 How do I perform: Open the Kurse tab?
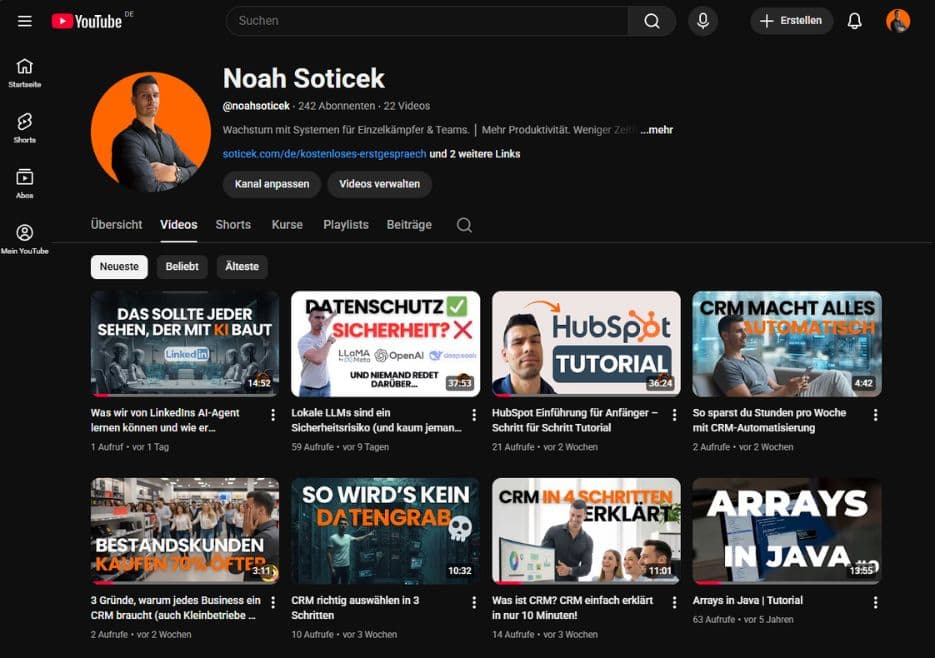pyautogui.click(x=287, y=225)
